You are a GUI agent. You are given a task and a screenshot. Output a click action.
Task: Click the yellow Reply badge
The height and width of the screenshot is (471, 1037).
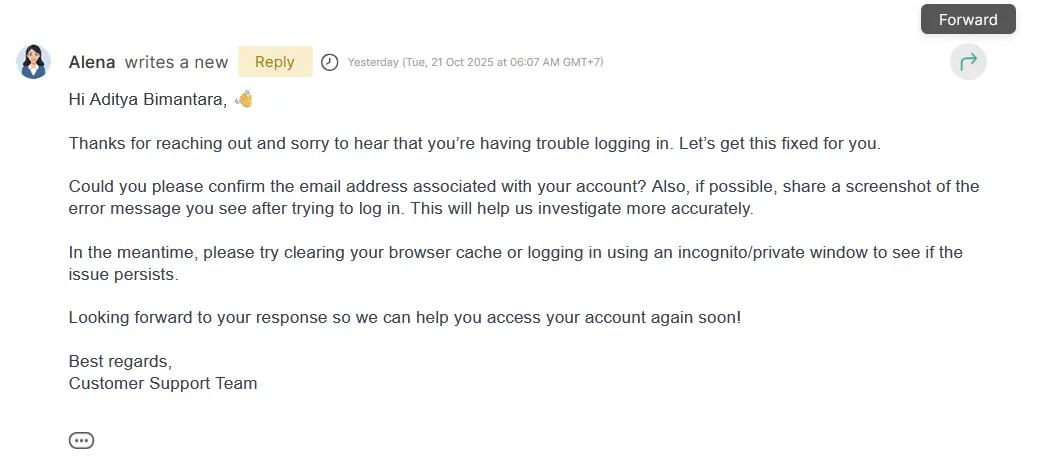pyautogui.click(x=275, y=62)
